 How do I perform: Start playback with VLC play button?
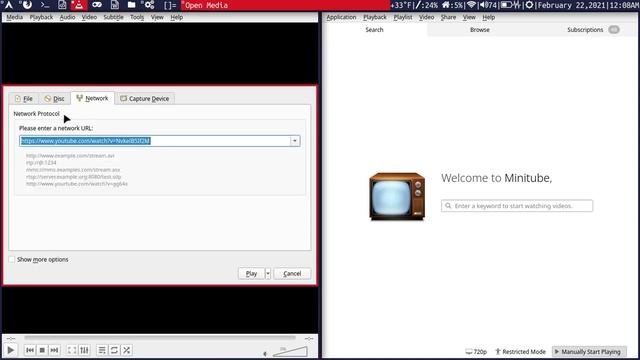(x=11, y=350)
